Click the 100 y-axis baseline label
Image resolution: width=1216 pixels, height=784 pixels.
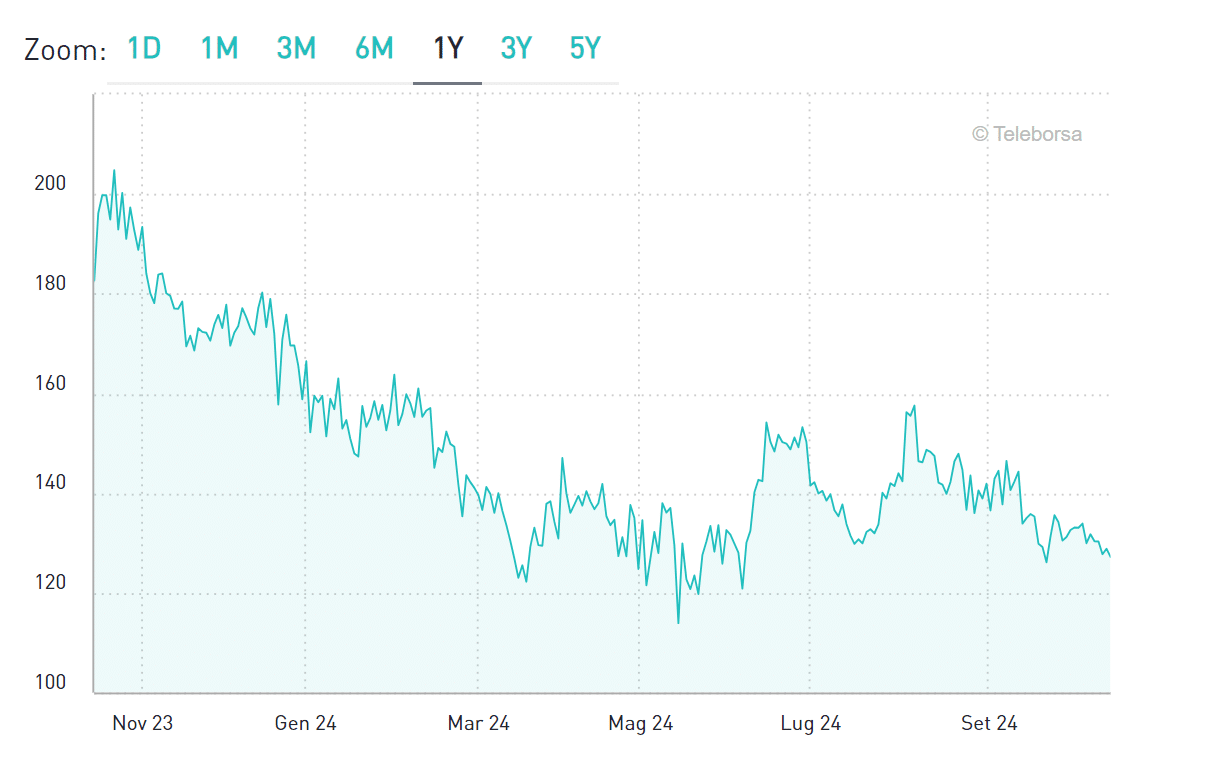click(49, 683)
